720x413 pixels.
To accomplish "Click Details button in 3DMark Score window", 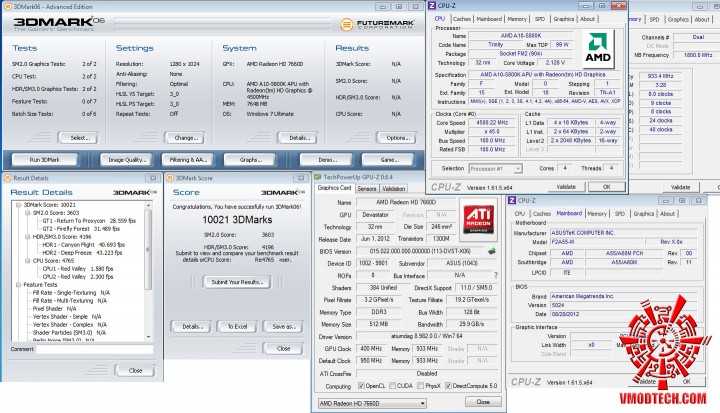I will click(x=191, y=327).
